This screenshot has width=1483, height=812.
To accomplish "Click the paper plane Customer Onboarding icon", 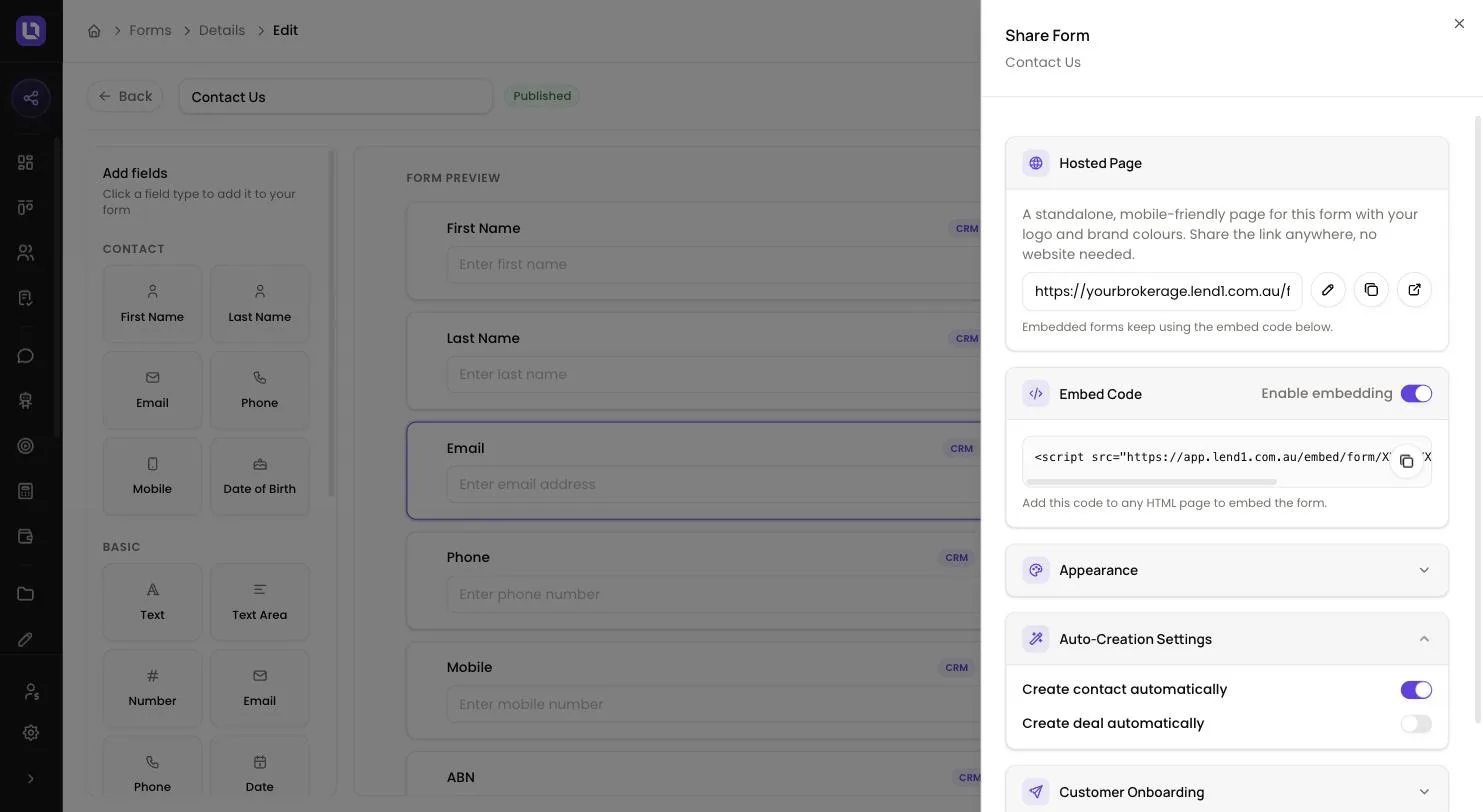I will [1036, 792].
